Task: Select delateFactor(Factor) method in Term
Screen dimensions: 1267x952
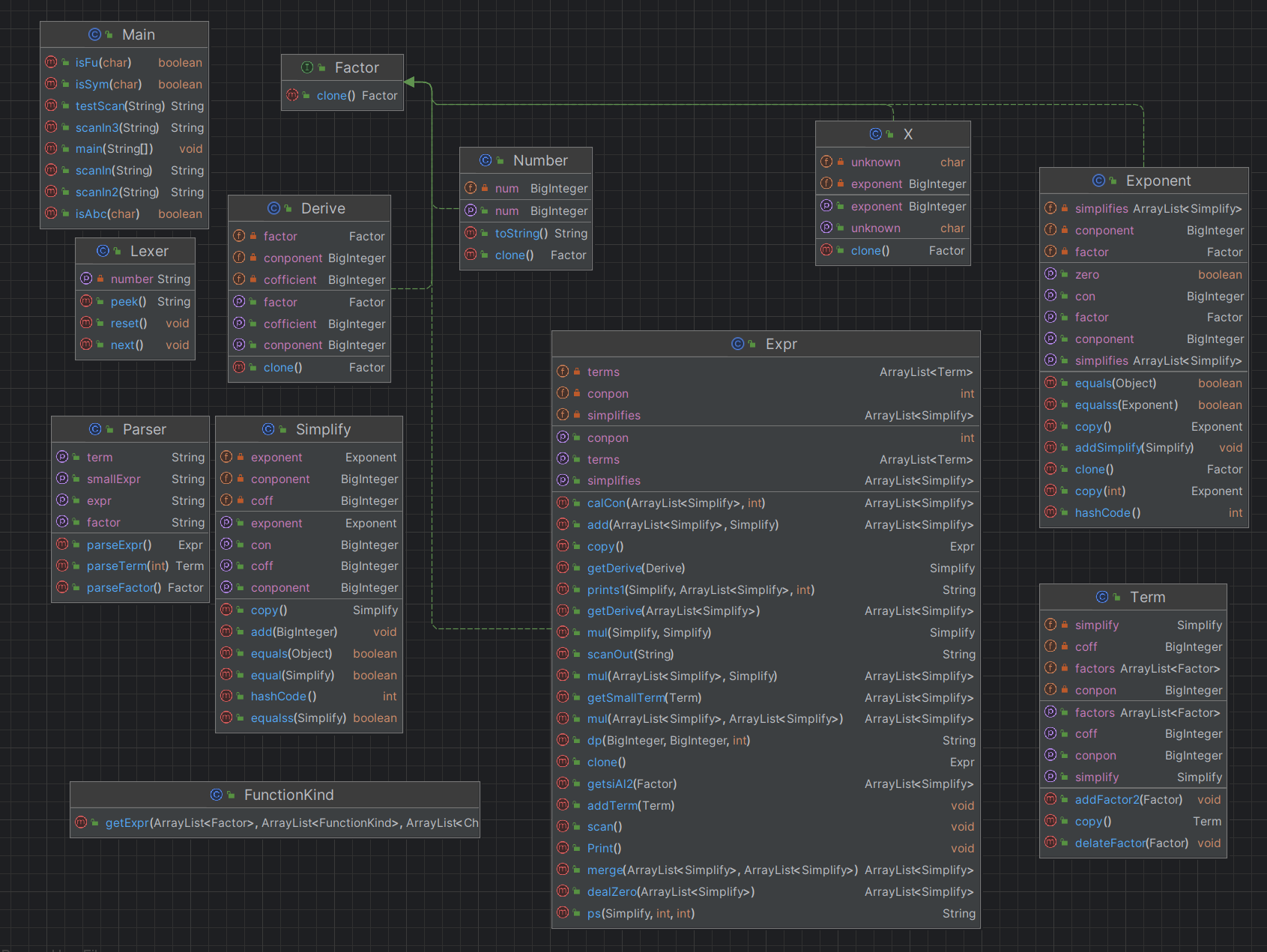Action: click(x=1132, y=843)
